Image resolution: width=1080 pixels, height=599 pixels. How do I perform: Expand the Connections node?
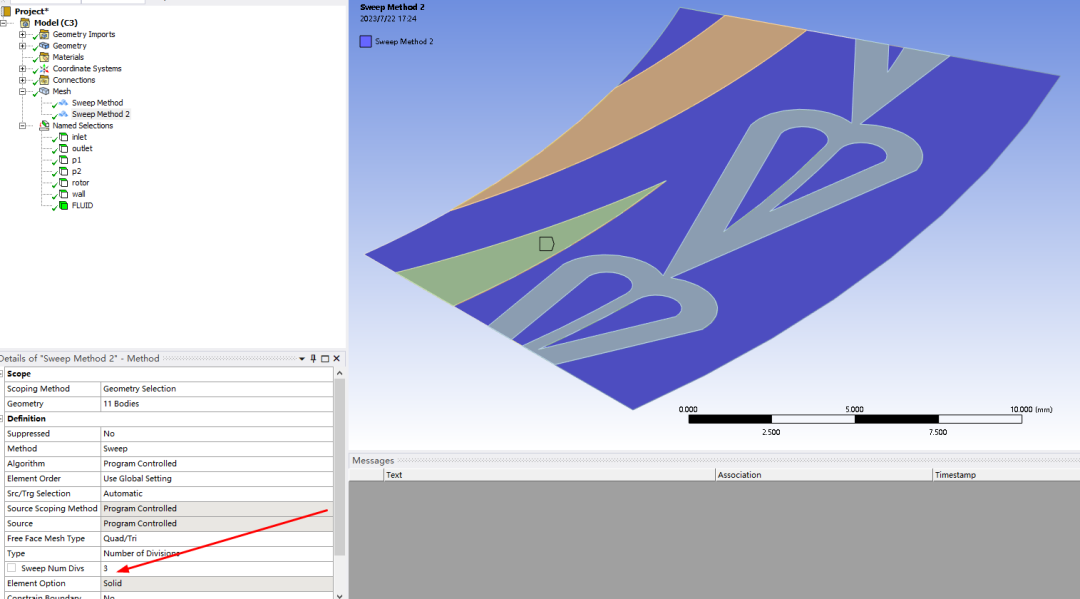(x=22, y=80)
